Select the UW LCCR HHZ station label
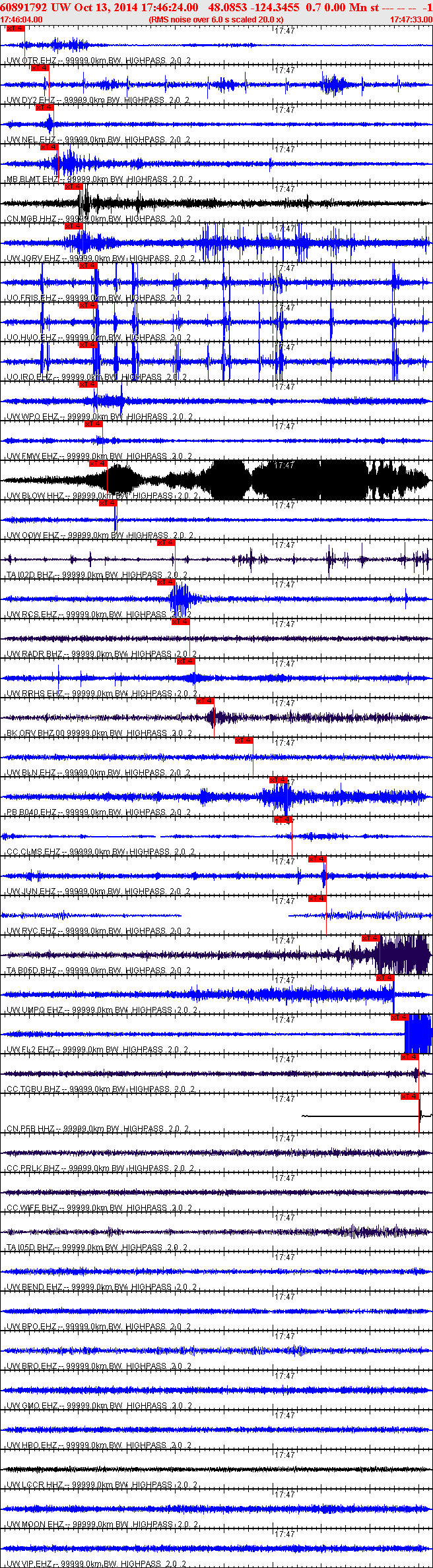Viewport: 433px width, 1568px height. point(34,1485)
